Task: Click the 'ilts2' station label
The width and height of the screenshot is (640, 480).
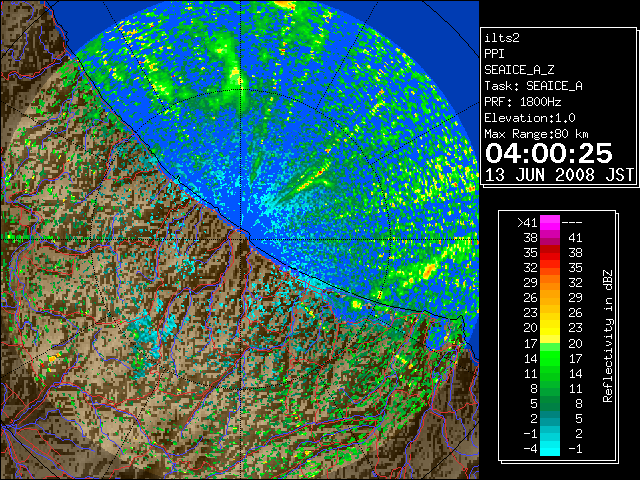Action: [x=502, y=38]
